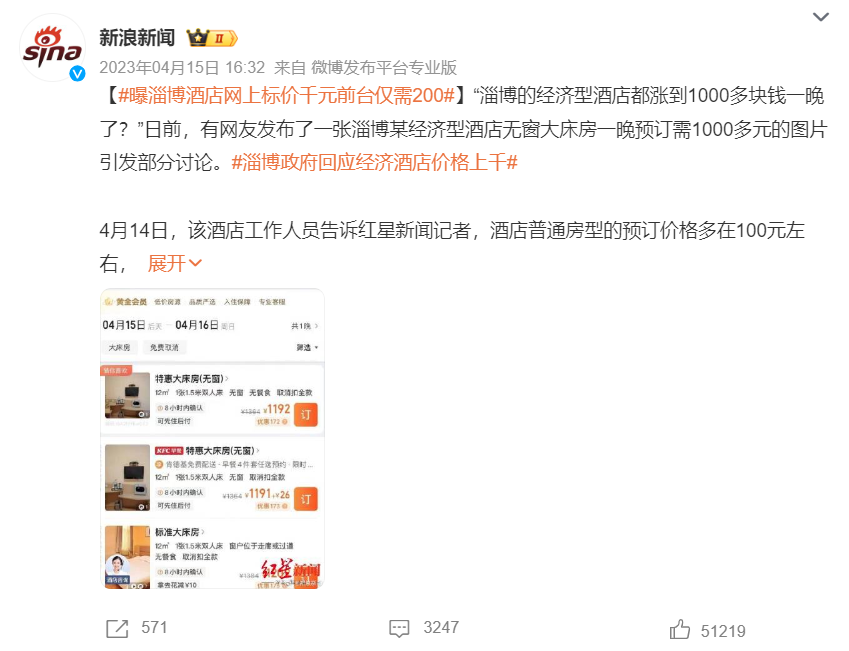Select the 大床房 filter tag
The height and width of the screenshot is (651, 849).
pos(120,347)
